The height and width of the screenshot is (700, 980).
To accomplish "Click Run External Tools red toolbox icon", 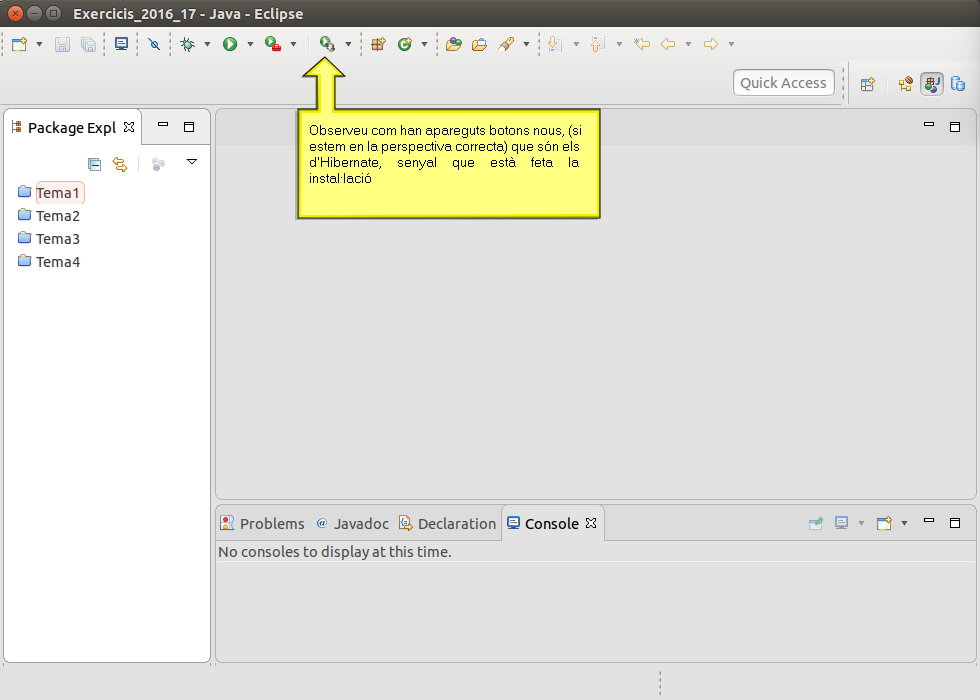I will point(272,44).
